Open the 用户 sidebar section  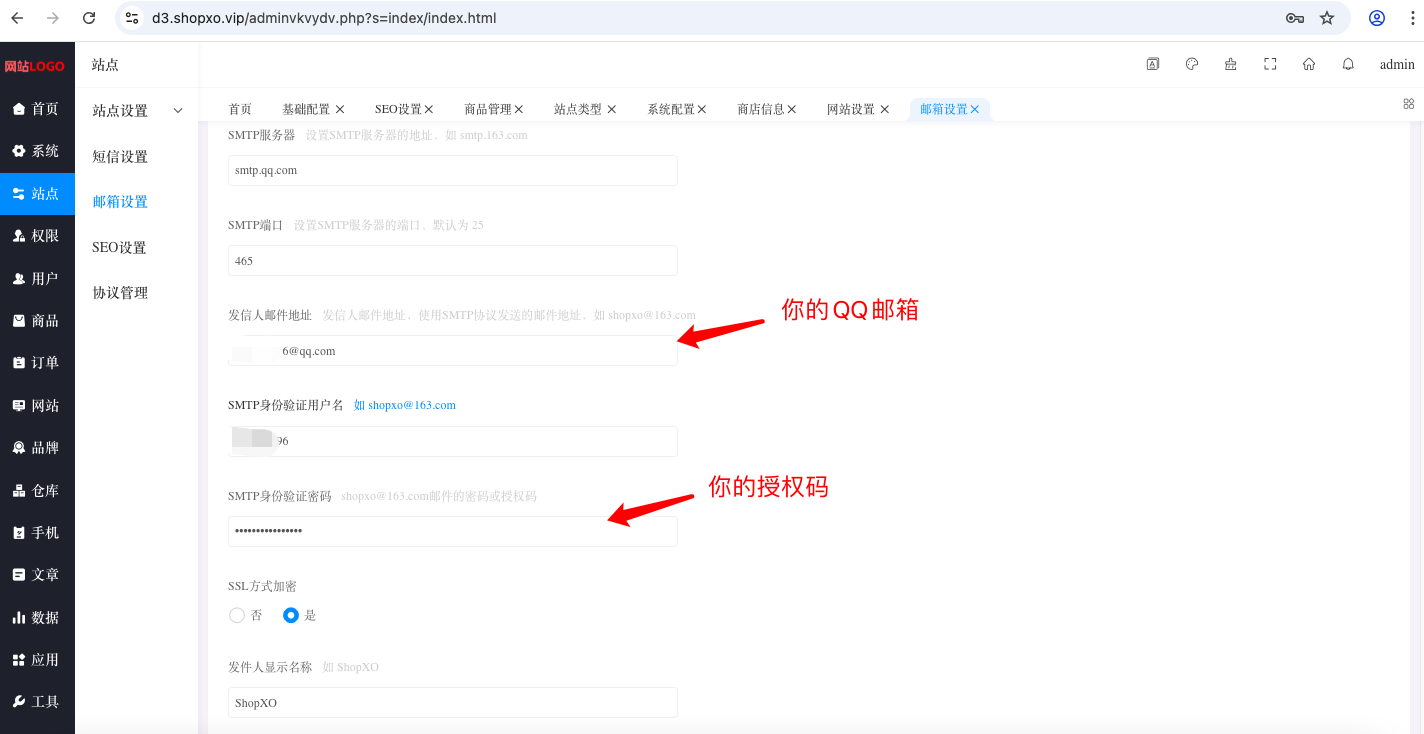[x=37, y=279]
